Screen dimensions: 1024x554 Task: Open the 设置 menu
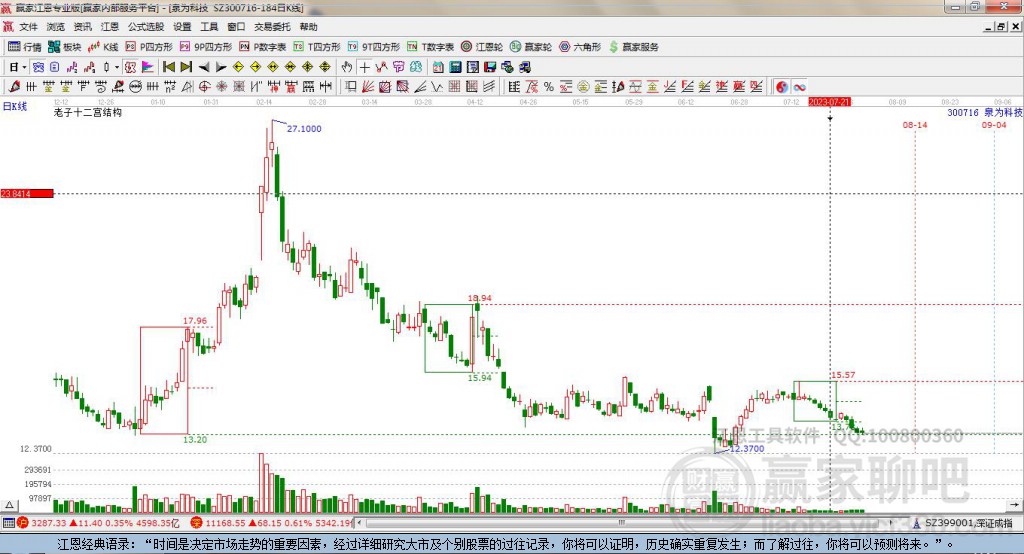[x=182, y=27]
